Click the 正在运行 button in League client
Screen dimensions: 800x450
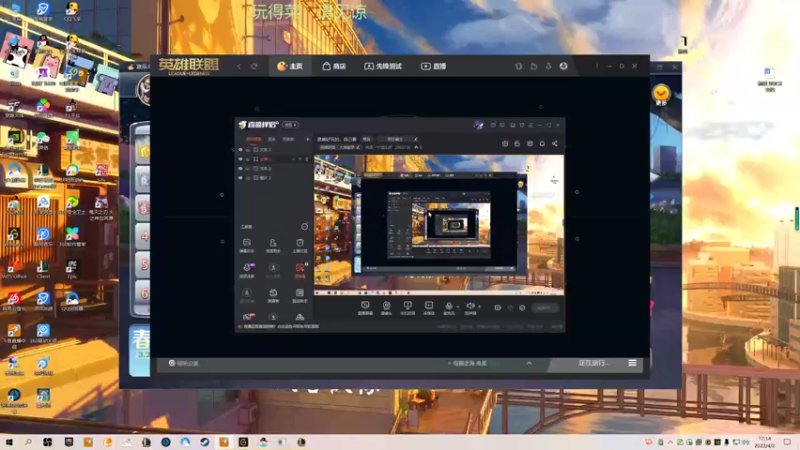(594, 363)
